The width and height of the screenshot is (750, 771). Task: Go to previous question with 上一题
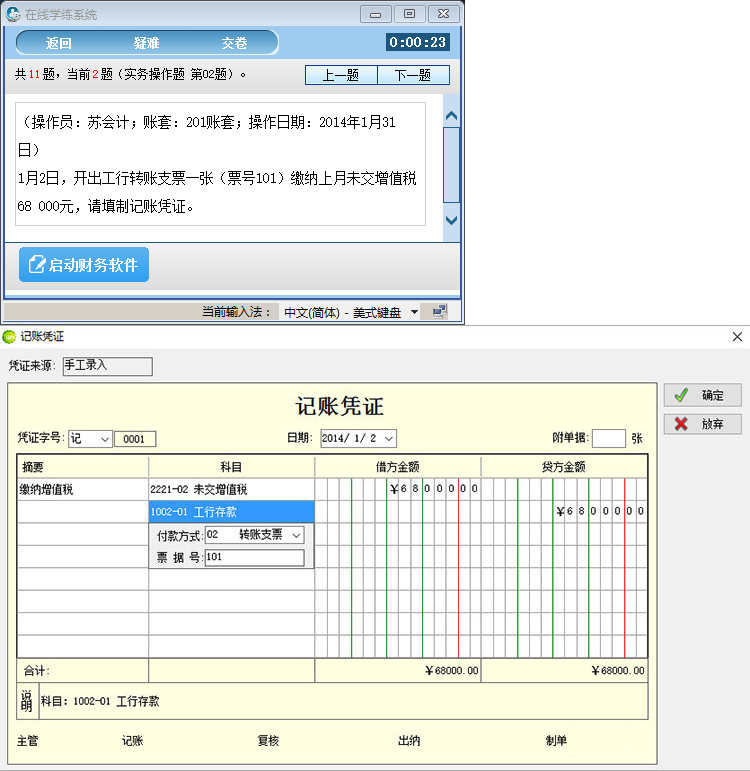340,76
